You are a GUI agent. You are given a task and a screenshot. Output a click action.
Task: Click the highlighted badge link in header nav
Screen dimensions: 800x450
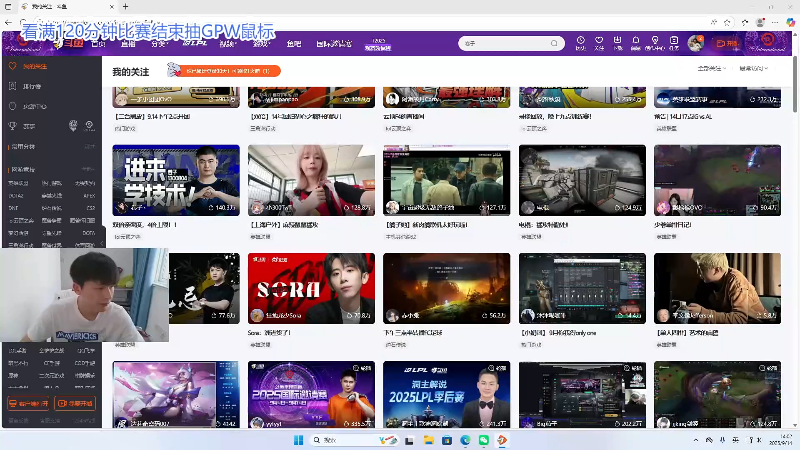pos(378,44)
